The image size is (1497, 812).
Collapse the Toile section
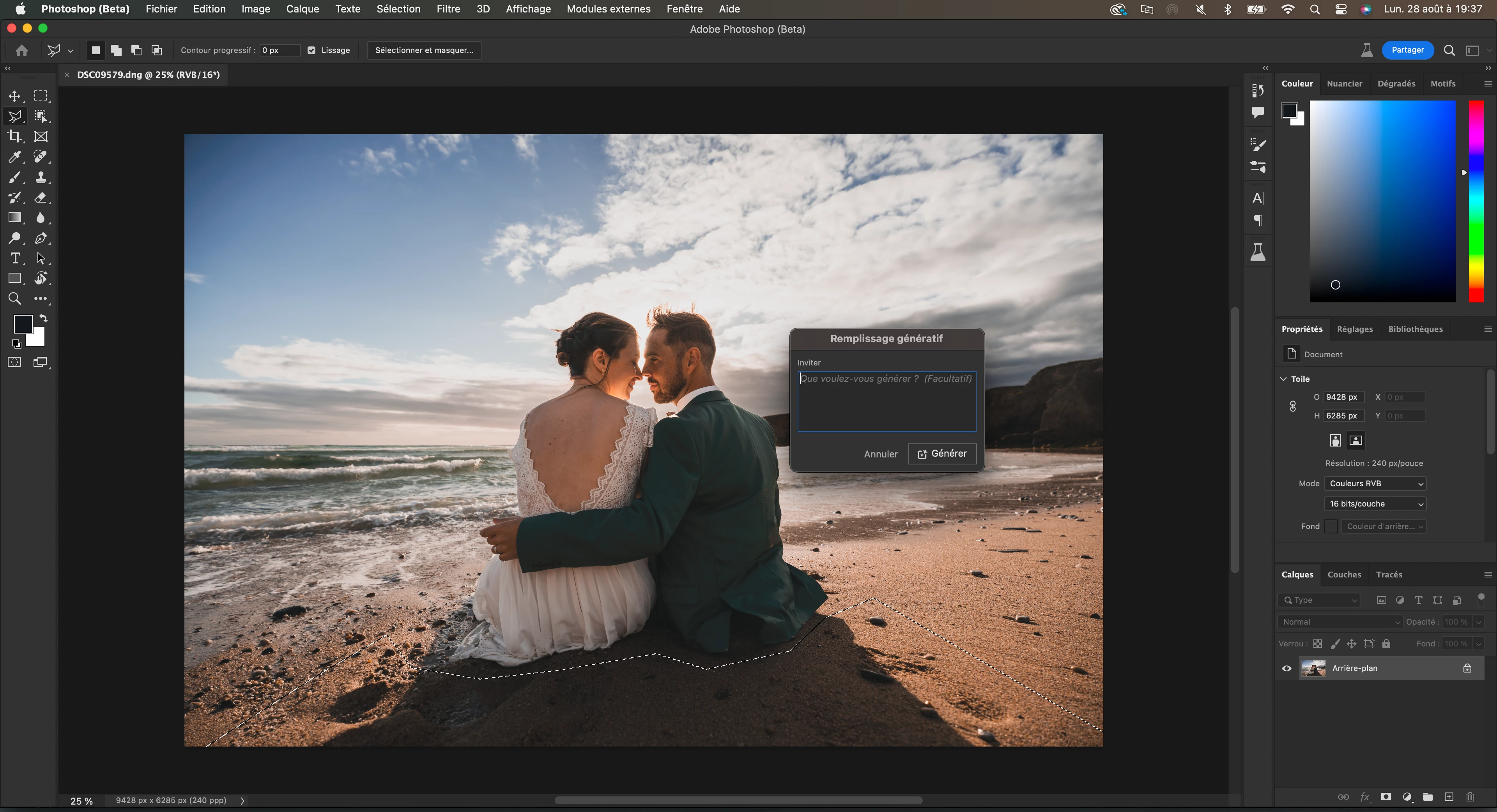1284,379
